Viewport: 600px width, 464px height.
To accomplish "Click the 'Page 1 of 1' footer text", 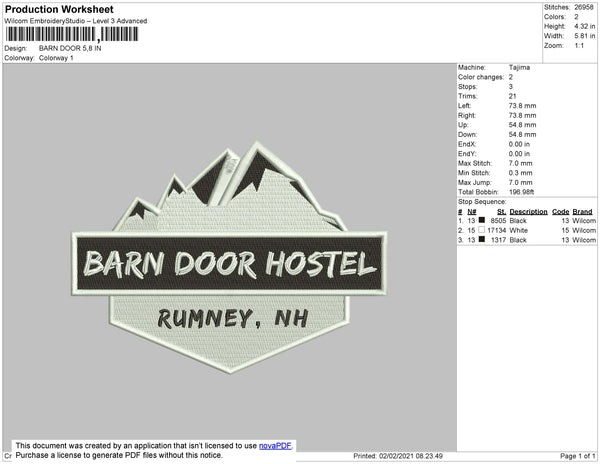I will click(578, 456).
